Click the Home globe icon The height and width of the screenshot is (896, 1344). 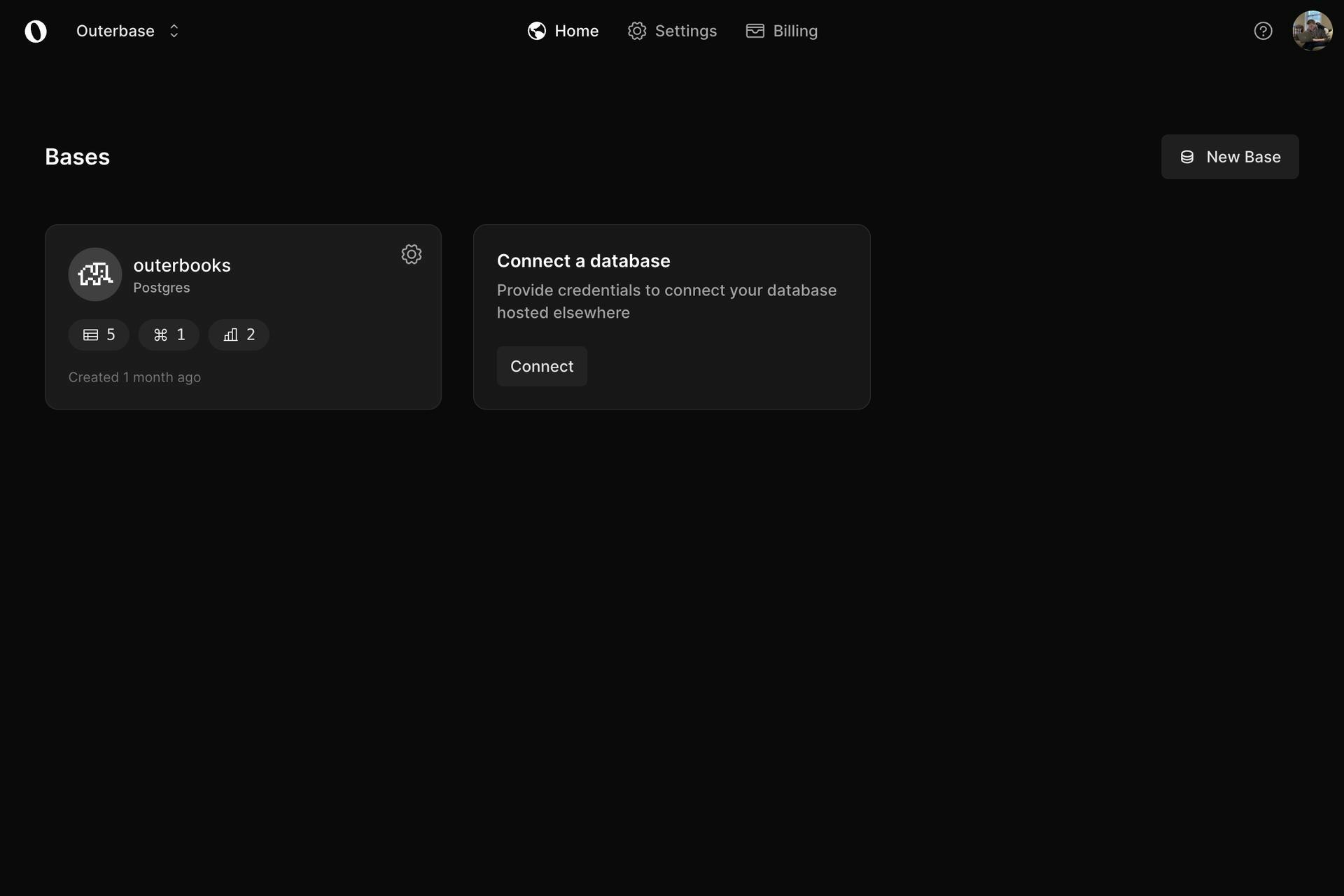537,31
